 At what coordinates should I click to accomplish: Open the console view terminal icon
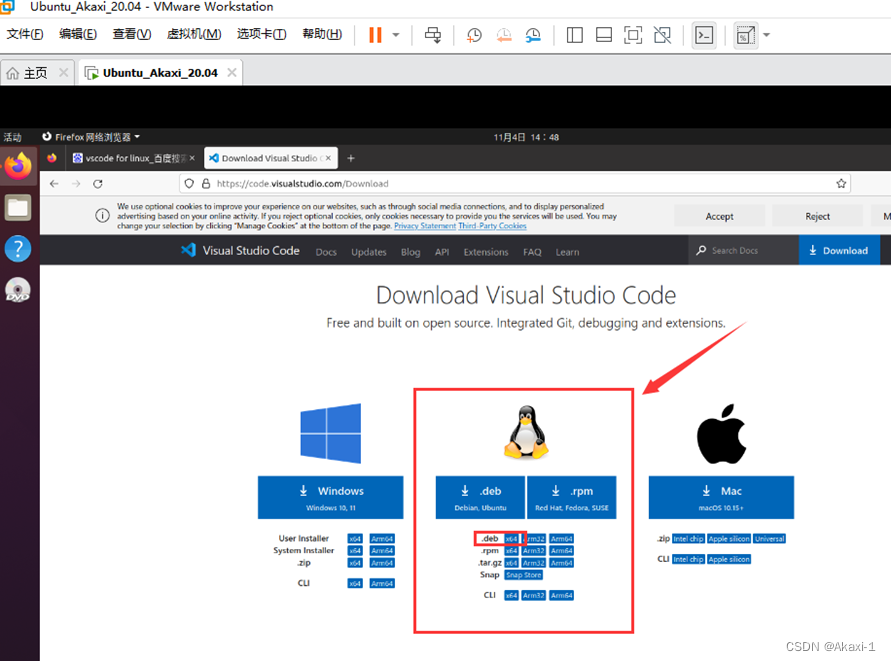click(x=704, y=35)
